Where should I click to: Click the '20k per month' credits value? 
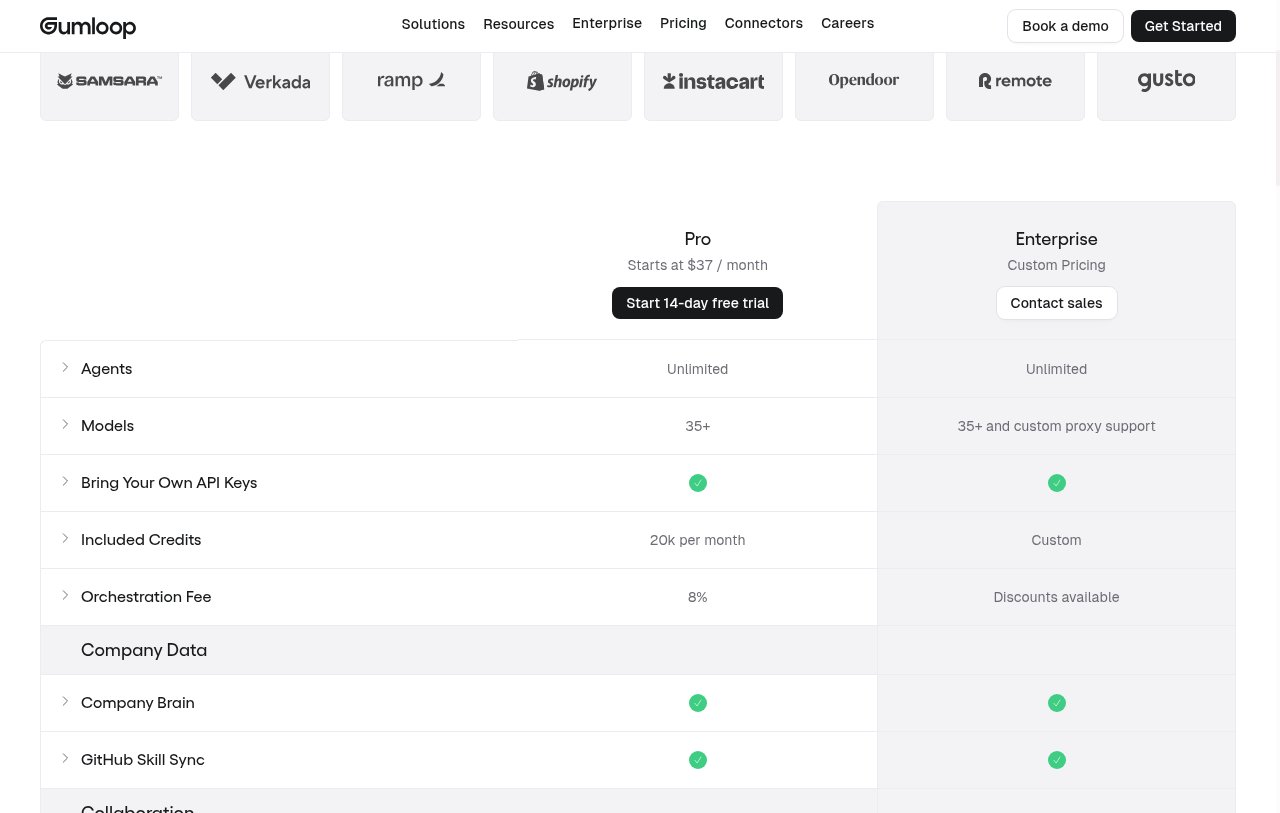coord(697,540)
